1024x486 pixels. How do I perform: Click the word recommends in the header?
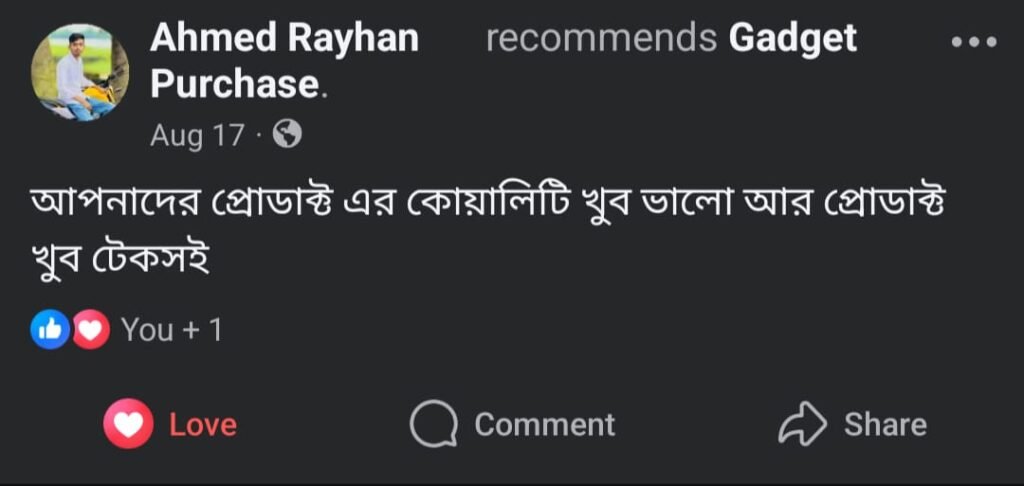(601, 39)
